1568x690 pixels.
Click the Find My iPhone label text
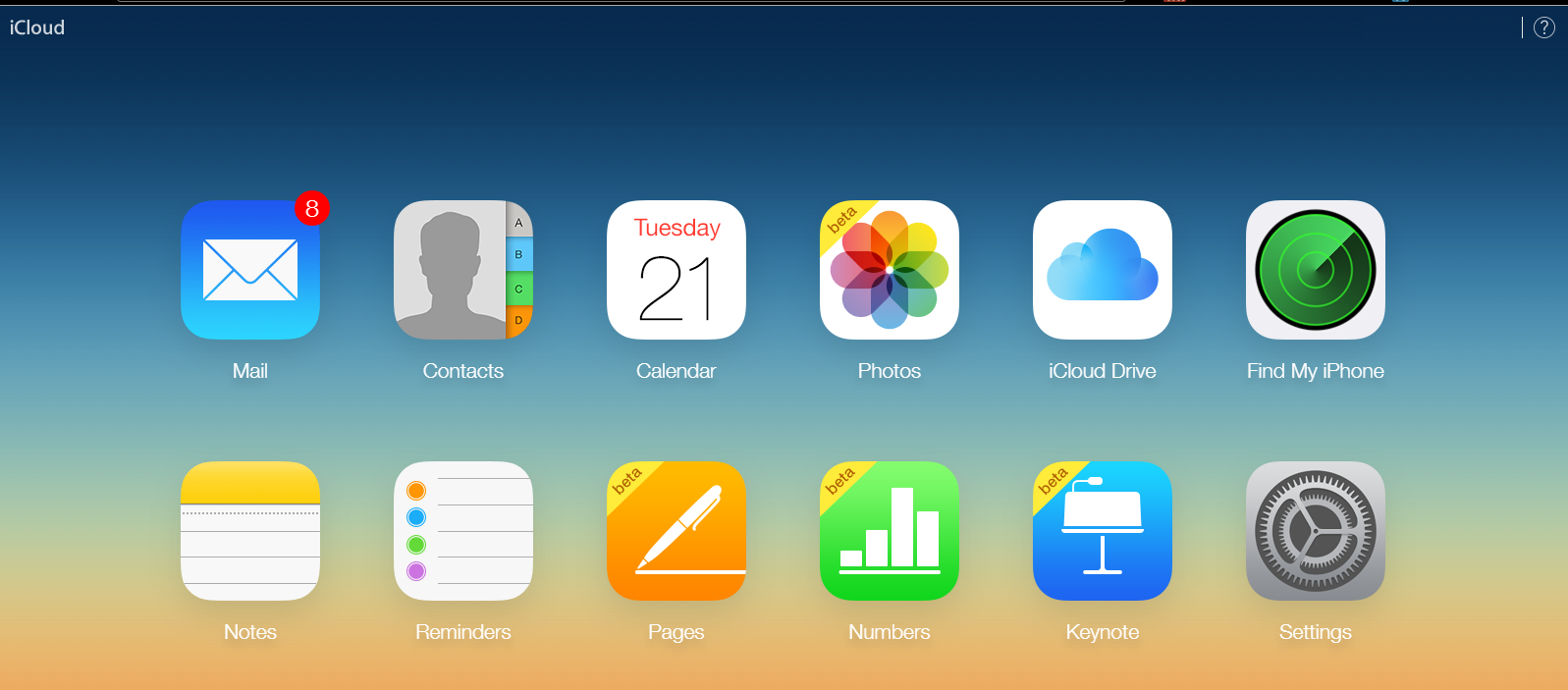pyautogui.click(x=1316, y=371)
